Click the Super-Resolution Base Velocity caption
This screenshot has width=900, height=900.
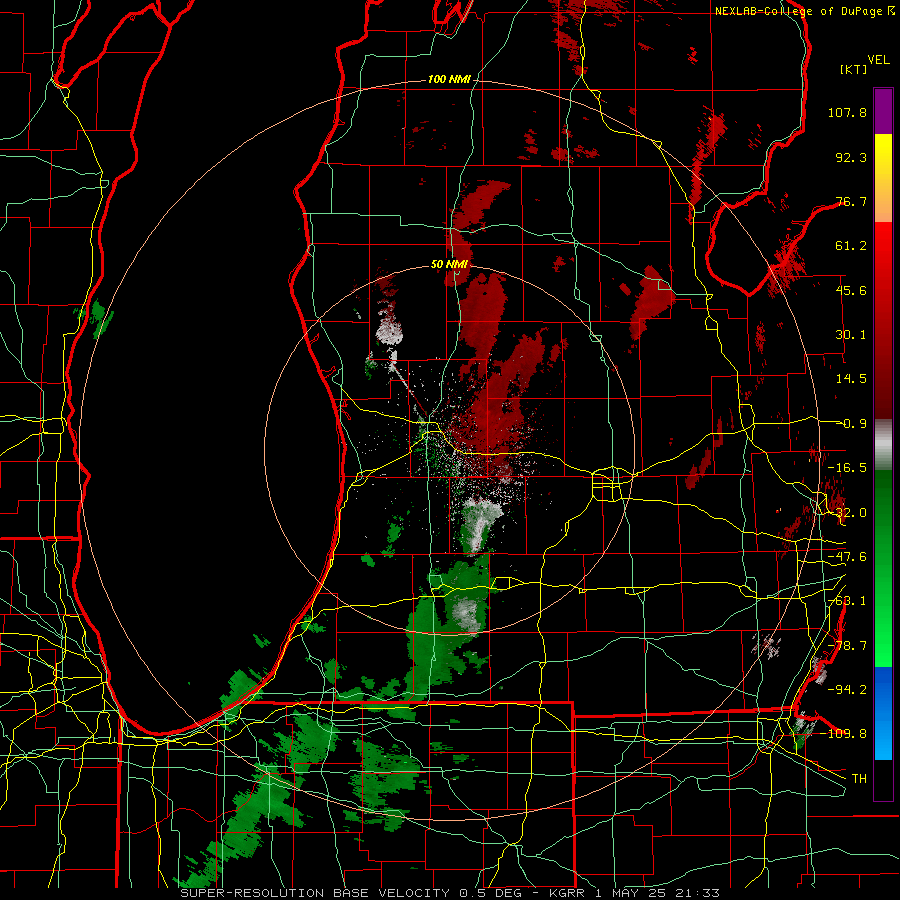pyautogui.click(x=449, y=893)
